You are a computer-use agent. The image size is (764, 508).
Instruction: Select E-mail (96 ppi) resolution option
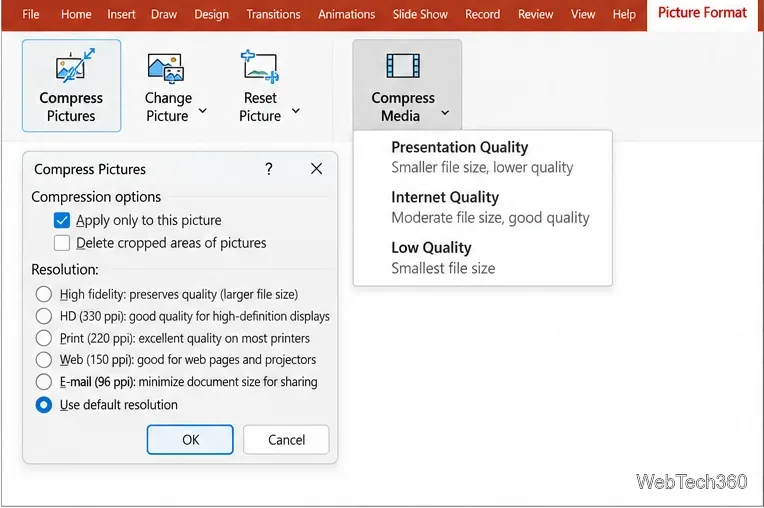click(43, 382)
